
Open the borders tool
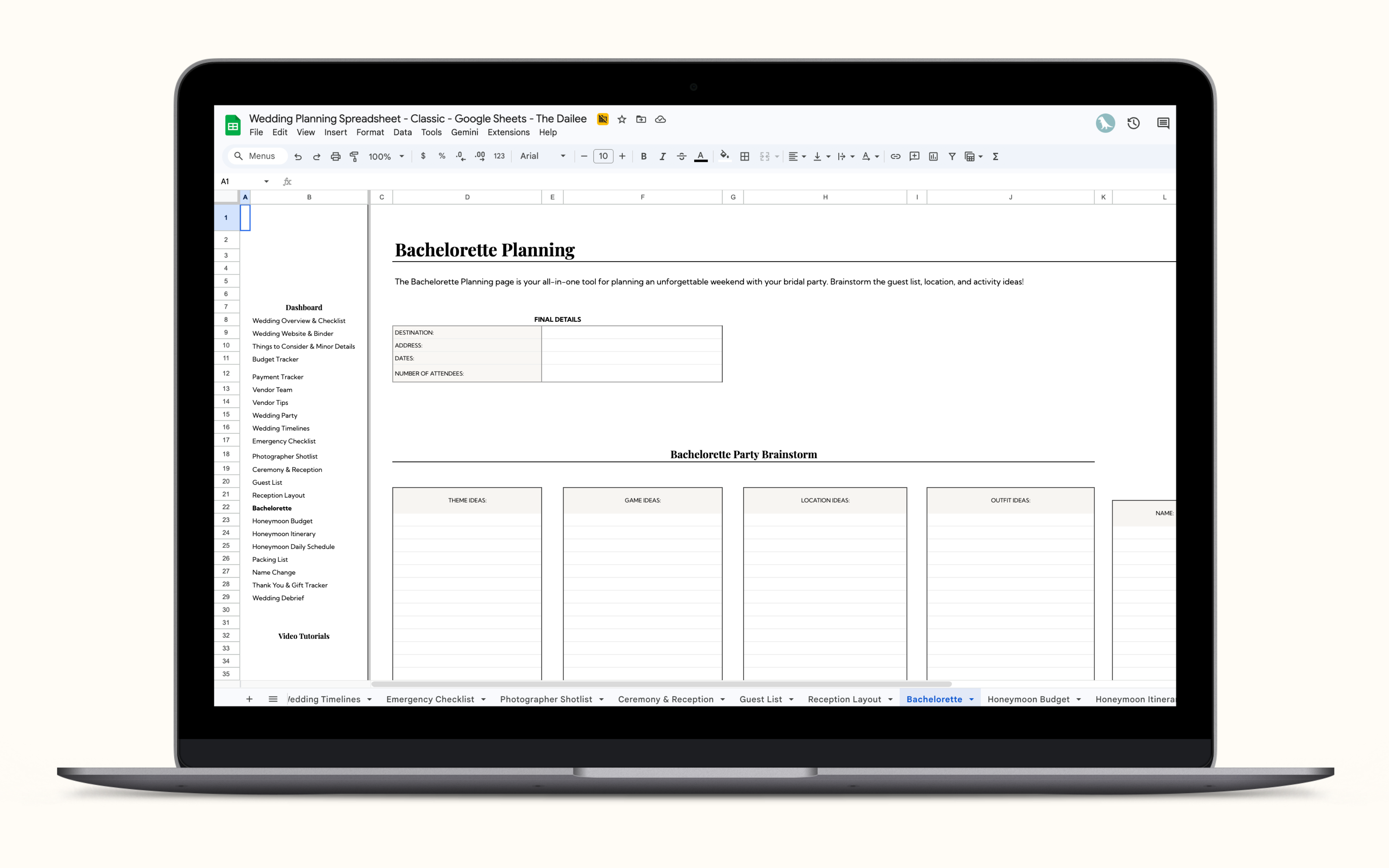[x=745, y=156]
